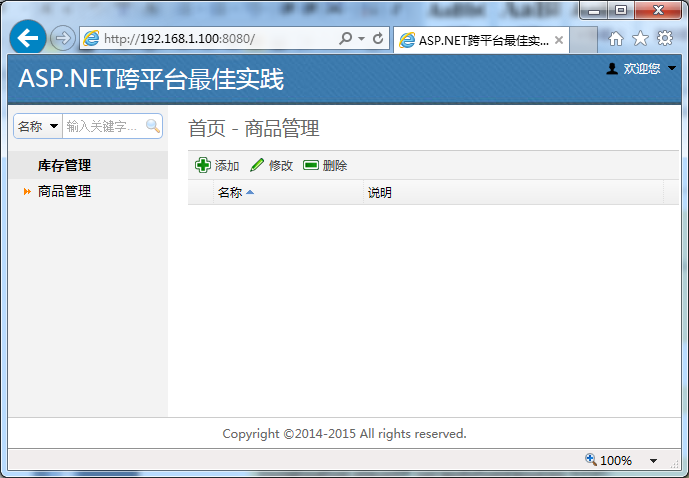This screenshot has height=478, width=689.
Task: Click the user avatar icon beside 欢迎您
Action: click(612, 69)
